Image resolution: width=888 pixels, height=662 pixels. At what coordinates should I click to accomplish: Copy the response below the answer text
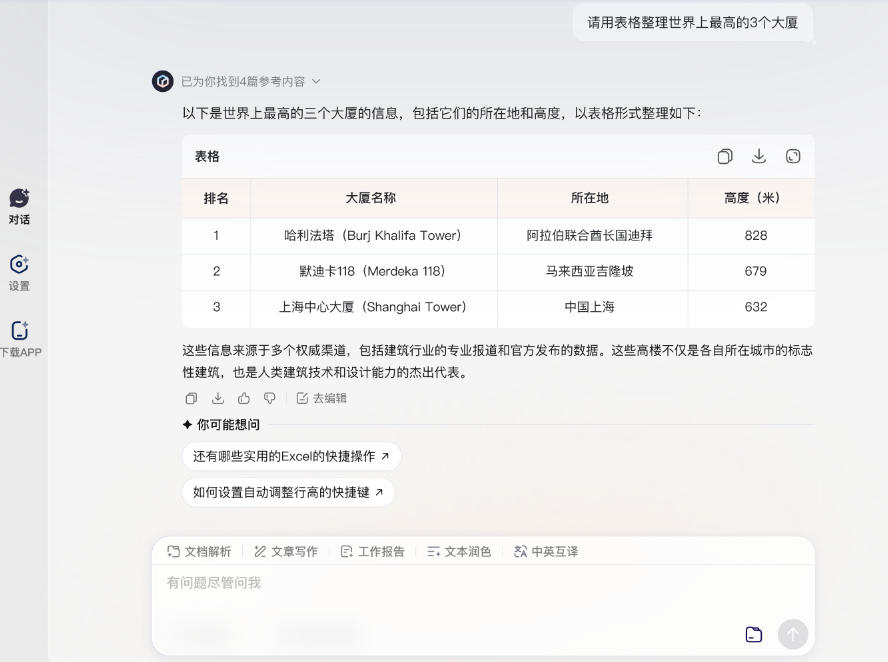click(191, 398)
